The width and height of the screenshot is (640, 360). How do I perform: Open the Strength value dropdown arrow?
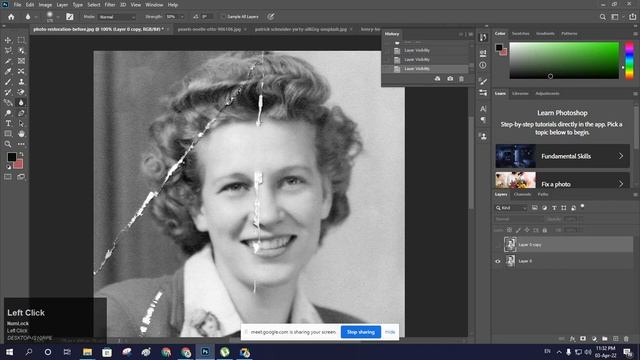pyautogui.click(x=182, y=17)
